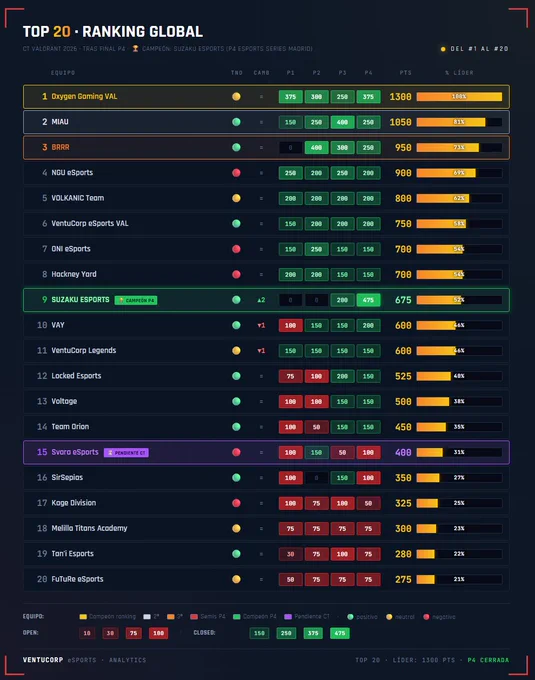The image size is (535, 680).
Task: Click the % LÍDER column header
Action: pyautogui.click(x=459, y=72)
